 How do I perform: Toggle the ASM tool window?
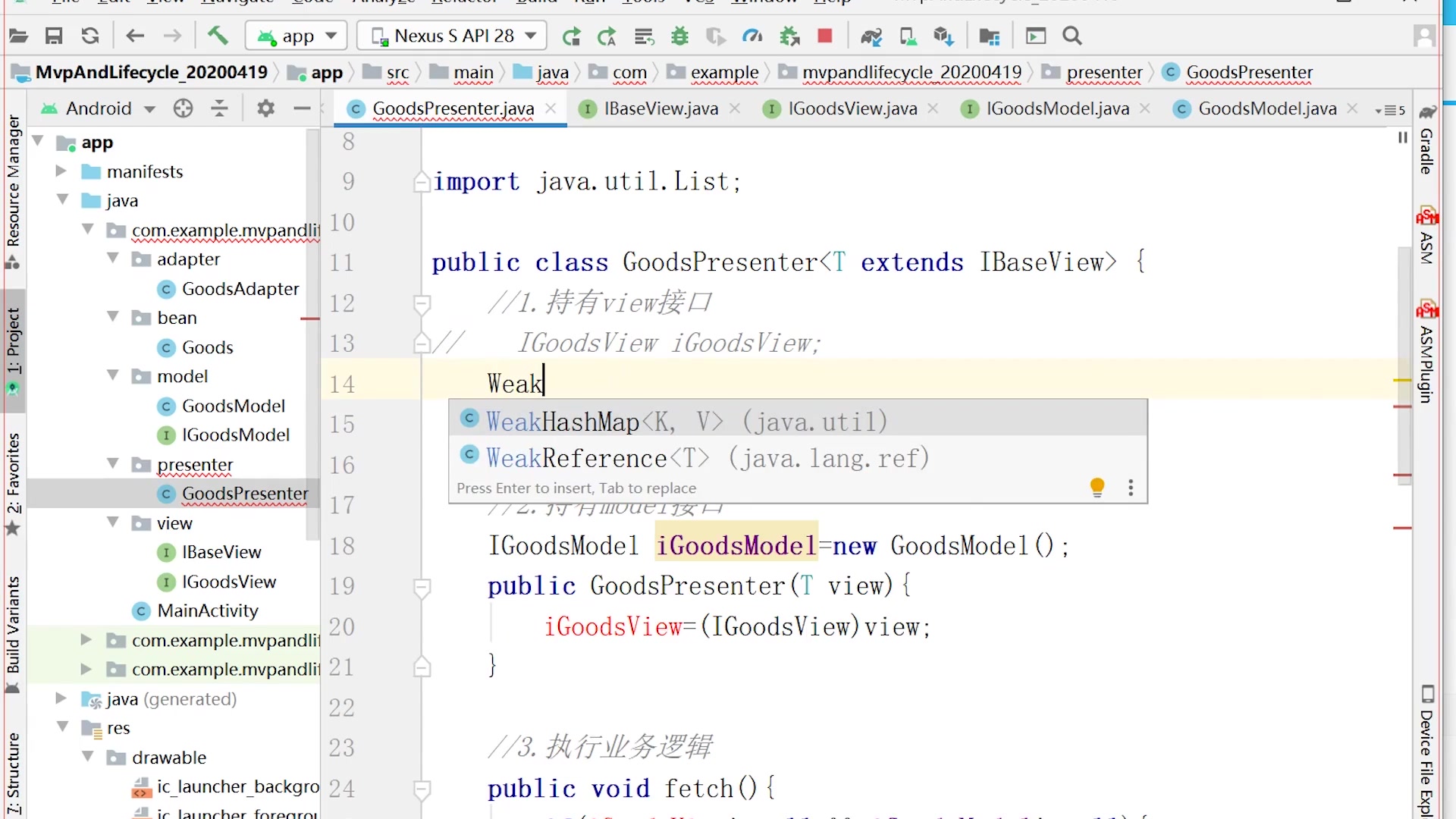pyautogui.click(x=1427, y=235)
